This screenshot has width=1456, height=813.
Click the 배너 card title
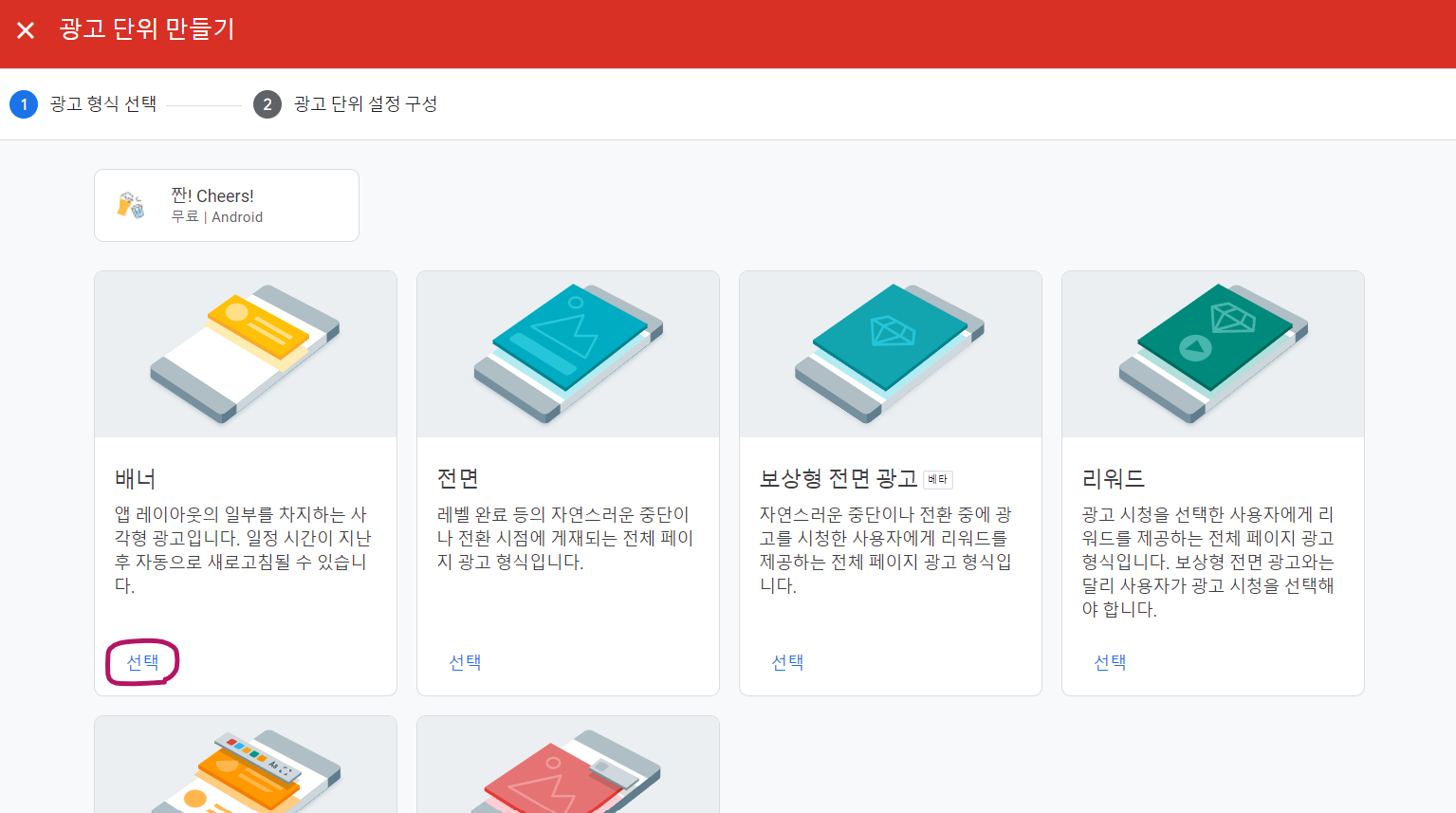tap(135, 479)
